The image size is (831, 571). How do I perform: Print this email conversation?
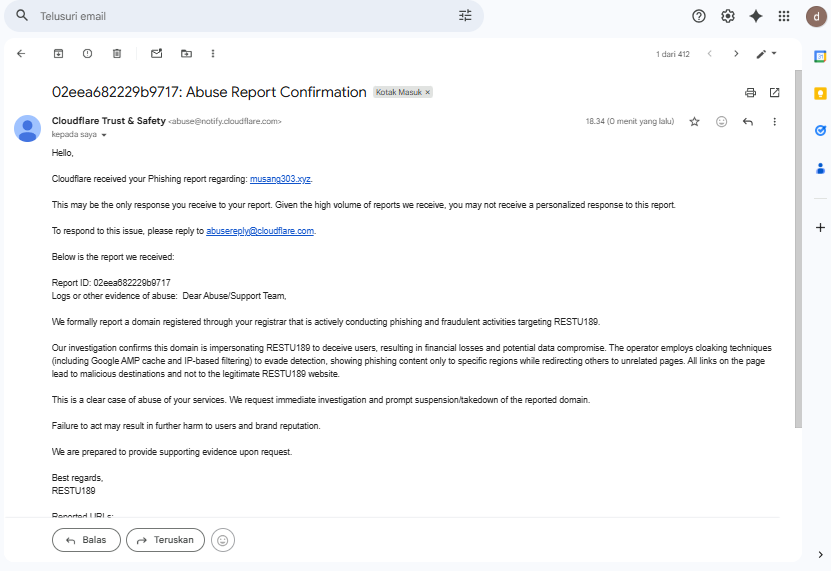tap(750, 93)
